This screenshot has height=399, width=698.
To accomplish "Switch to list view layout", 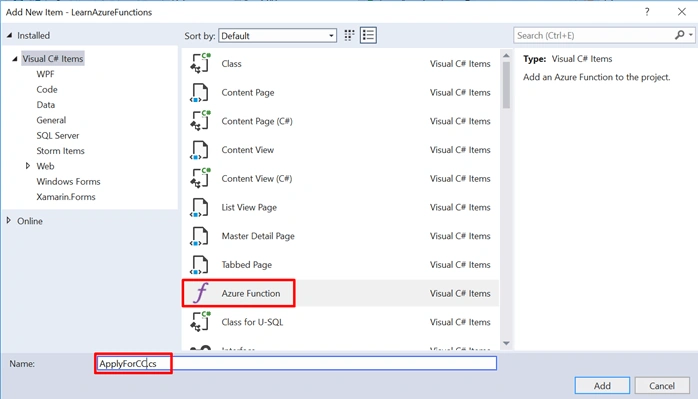I will (x=368, y=36).
